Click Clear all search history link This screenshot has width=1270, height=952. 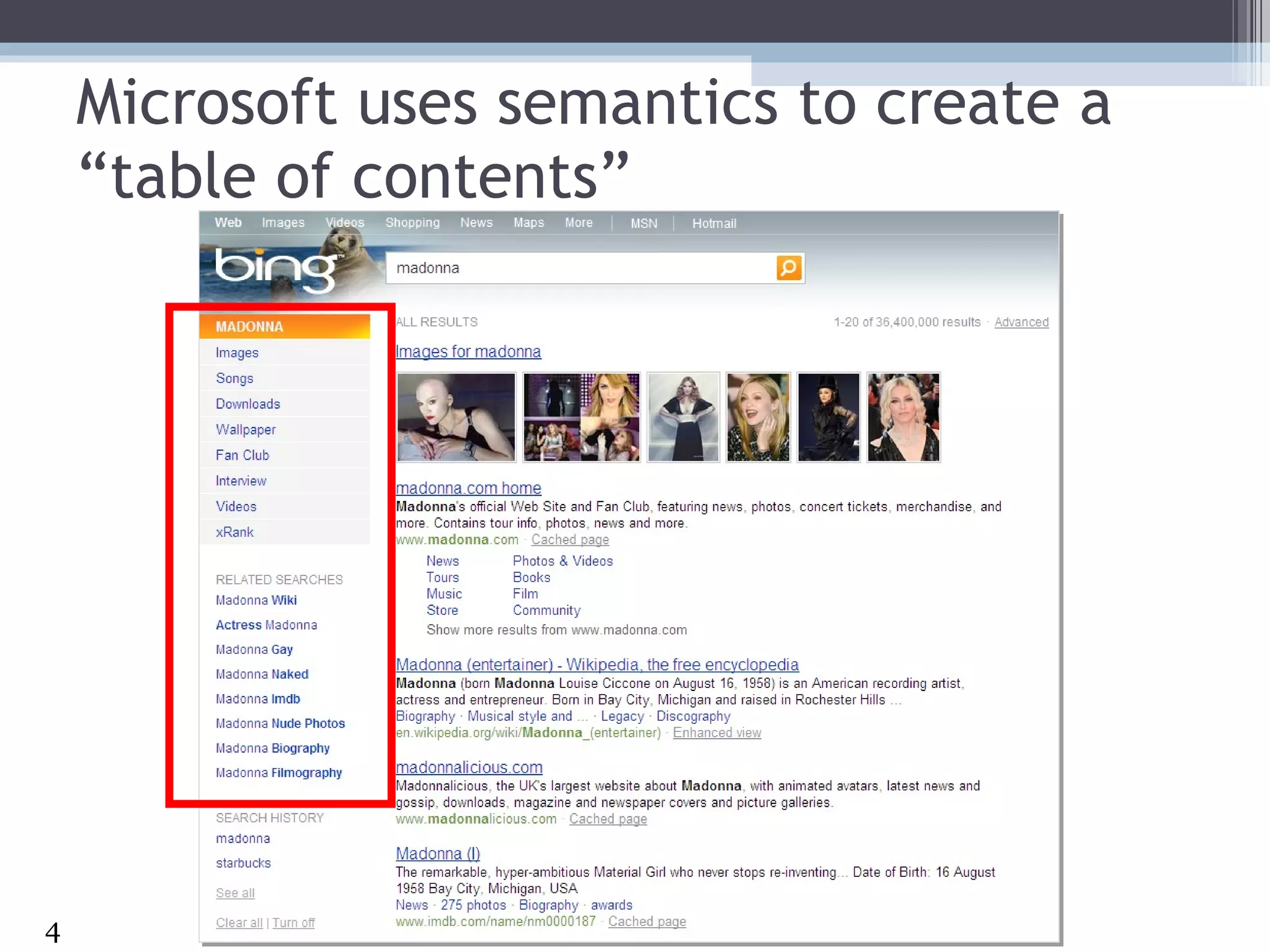pyautogui.click(x=239, y=923)
